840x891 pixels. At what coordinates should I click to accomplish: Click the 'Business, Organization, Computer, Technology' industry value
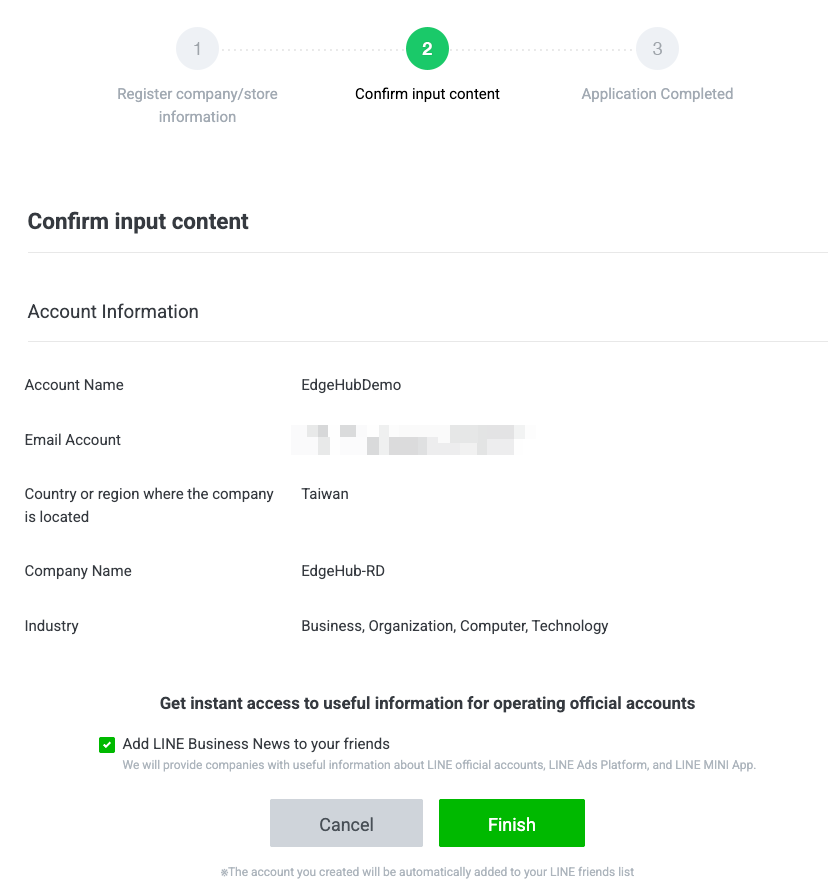coord(455,626)
